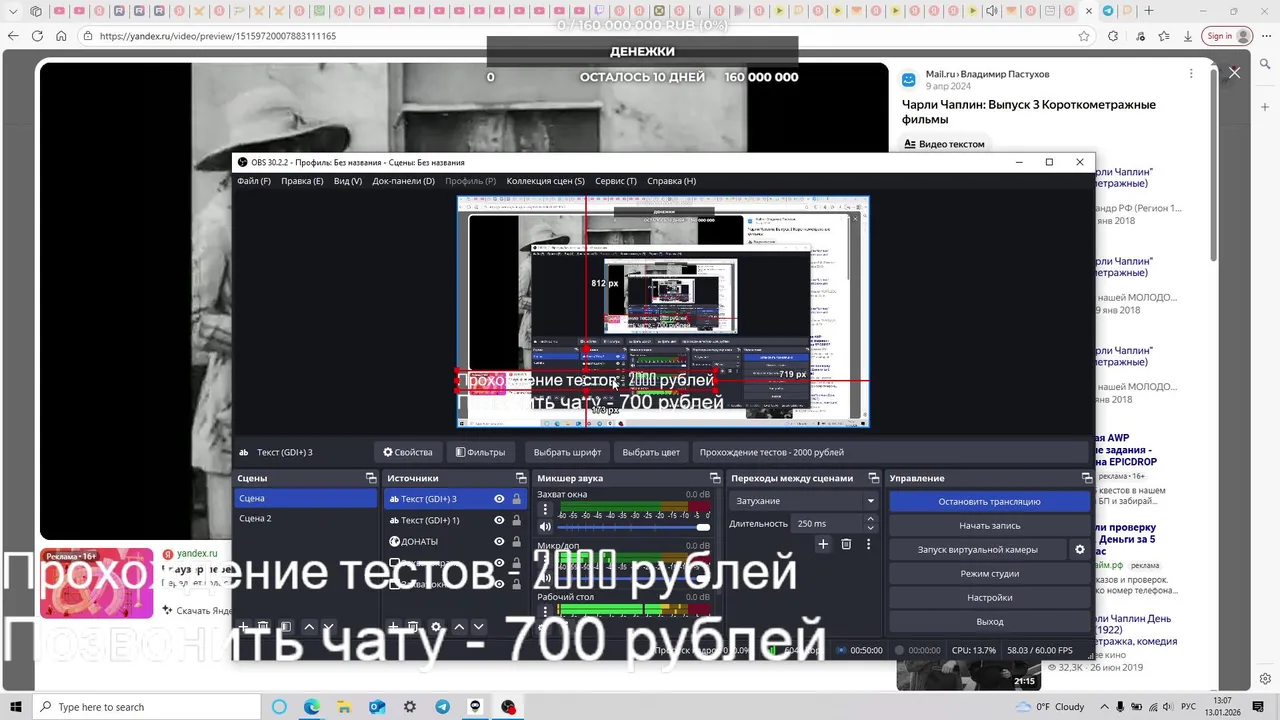Image resolution: width=1280 pixels, height=720 pixels.
Task: Undock the Переходы между сценами panel
Action: [x=873, y=478]
